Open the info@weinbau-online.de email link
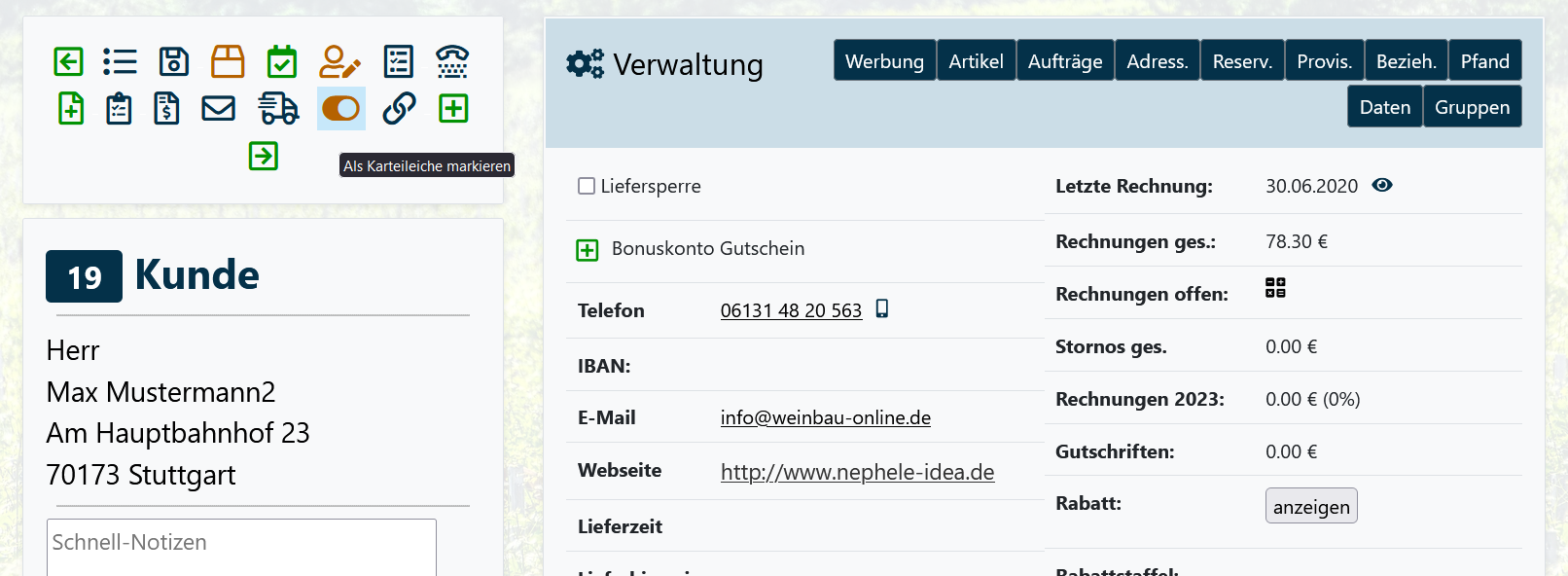 click(825, 417)
